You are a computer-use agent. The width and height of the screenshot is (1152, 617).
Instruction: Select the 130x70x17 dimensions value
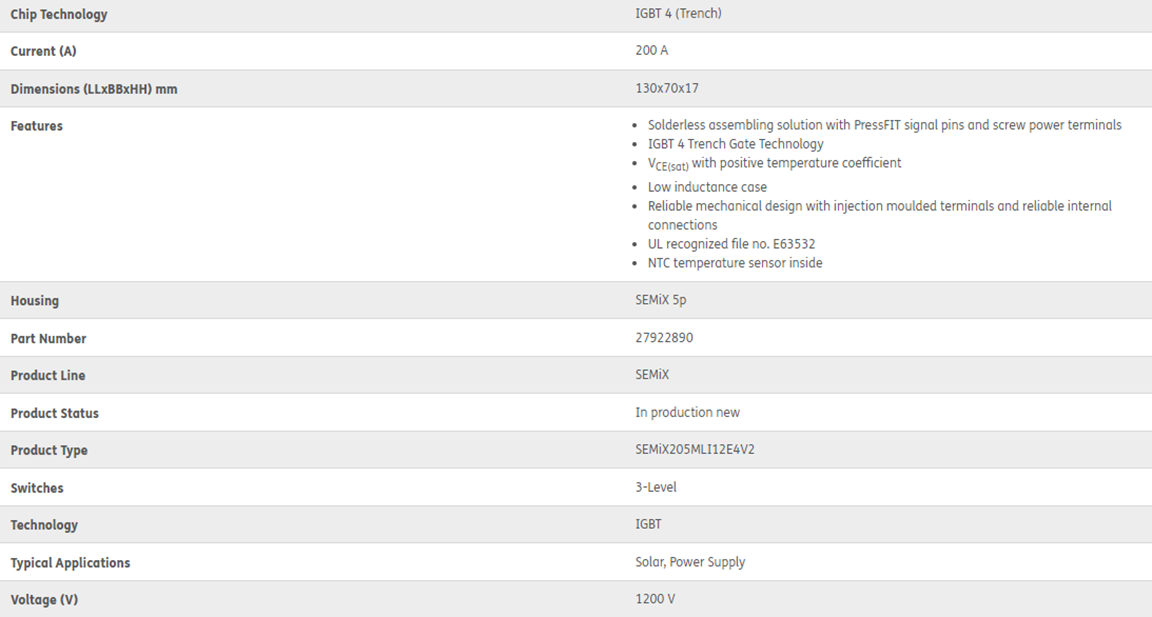(667, 88)
